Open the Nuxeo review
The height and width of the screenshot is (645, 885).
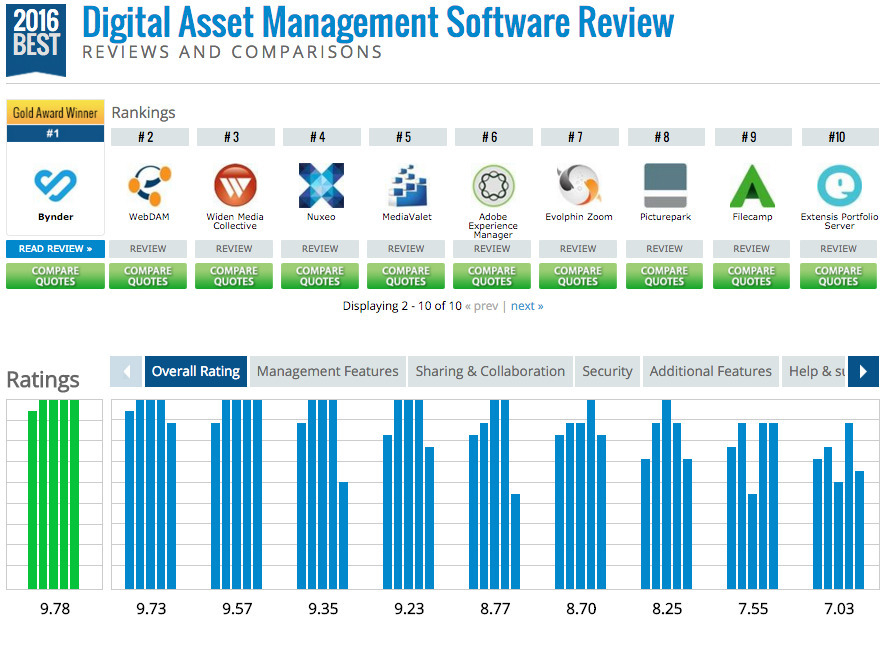tap(320, 249)
